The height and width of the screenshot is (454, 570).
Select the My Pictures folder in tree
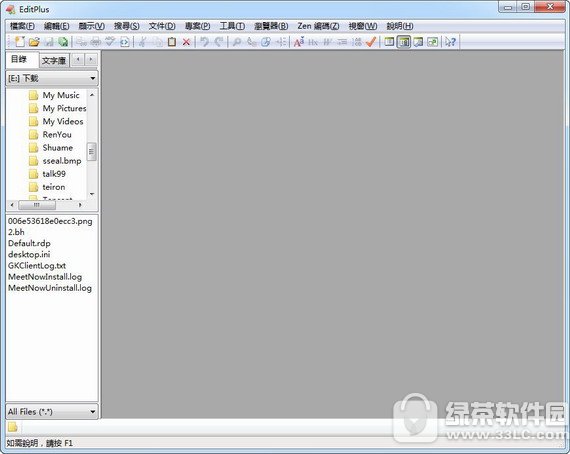coord(64,108)
